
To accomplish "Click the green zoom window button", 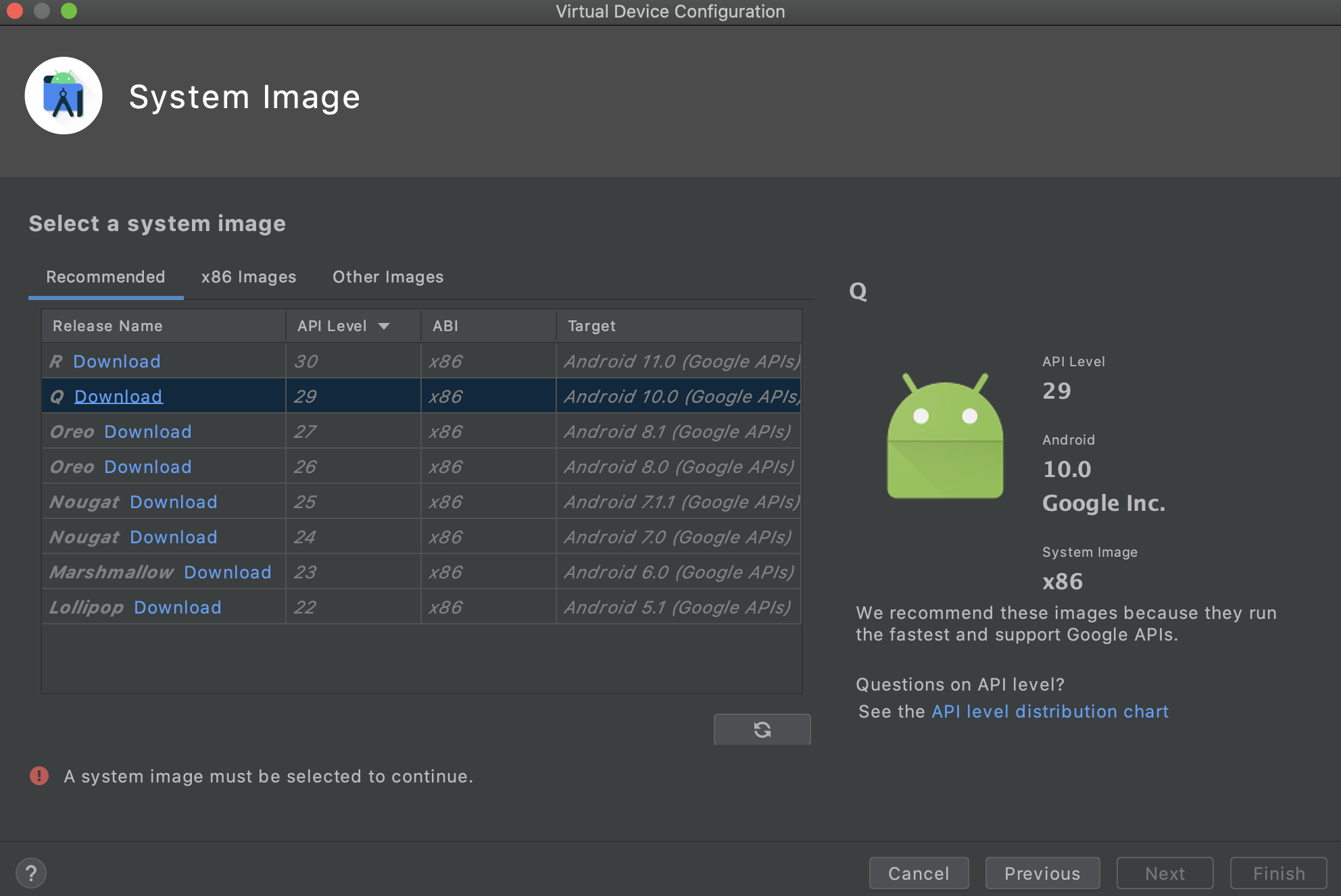I will (69, 11).
